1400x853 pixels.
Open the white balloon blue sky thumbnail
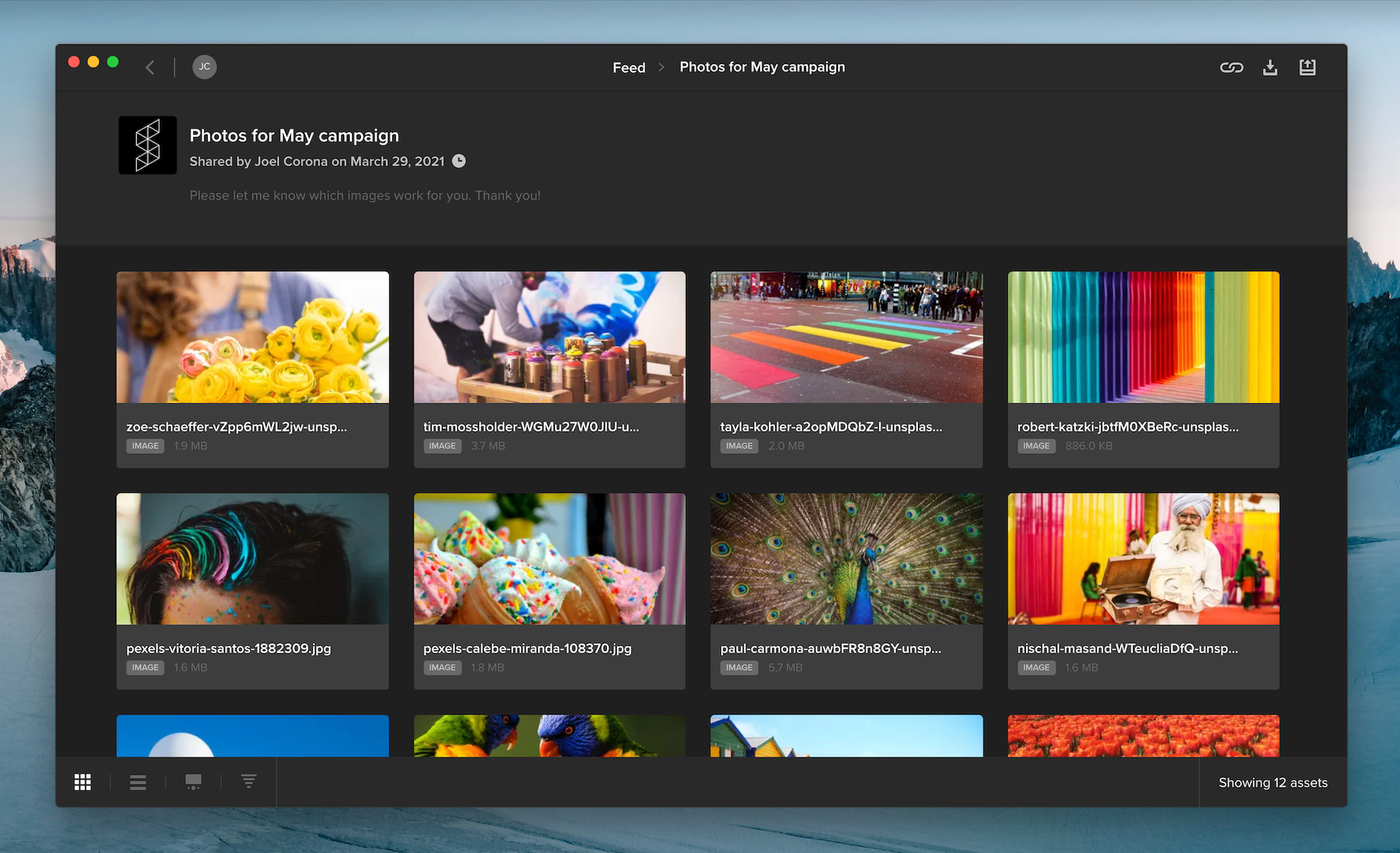[x=253, y=736]
